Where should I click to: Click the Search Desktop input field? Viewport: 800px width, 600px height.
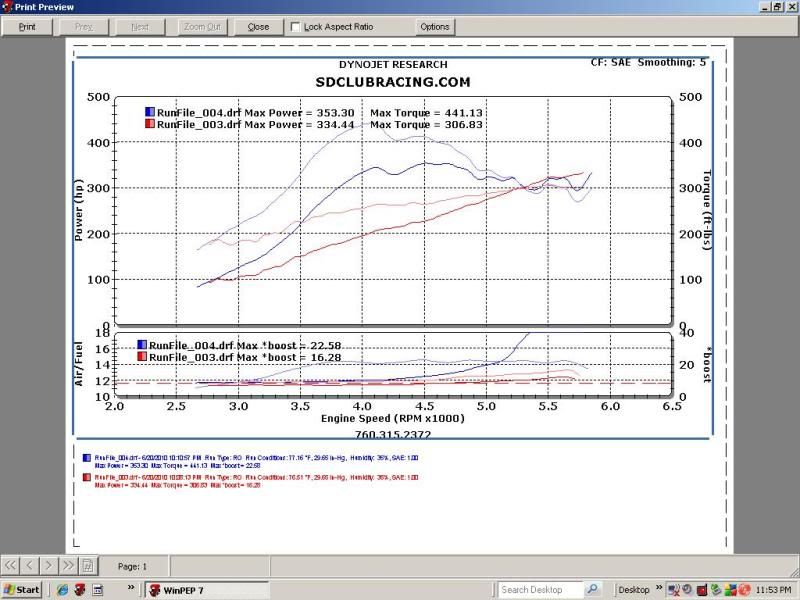[x=540, y=590]
